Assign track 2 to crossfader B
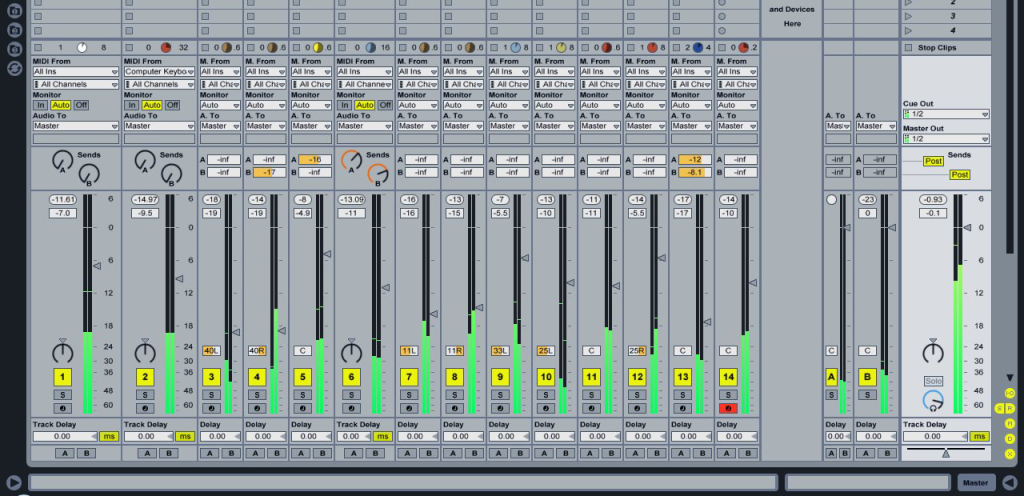The image size is (1024, 496). 168,454
